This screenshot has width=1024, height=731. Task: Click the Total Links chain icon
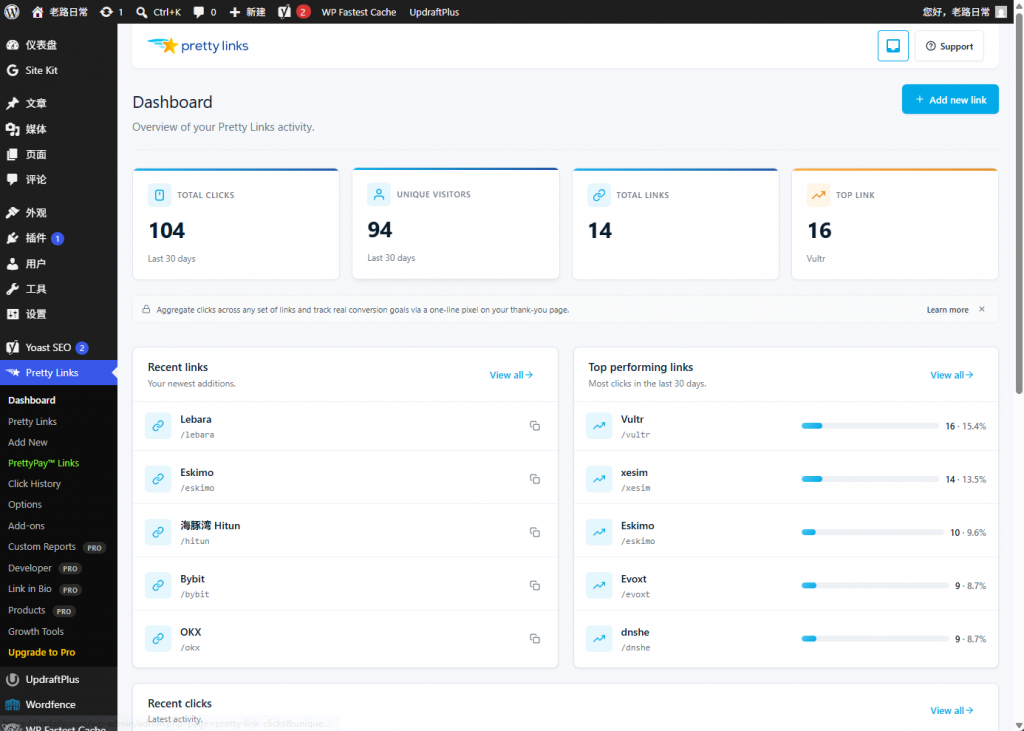[599, 195]
